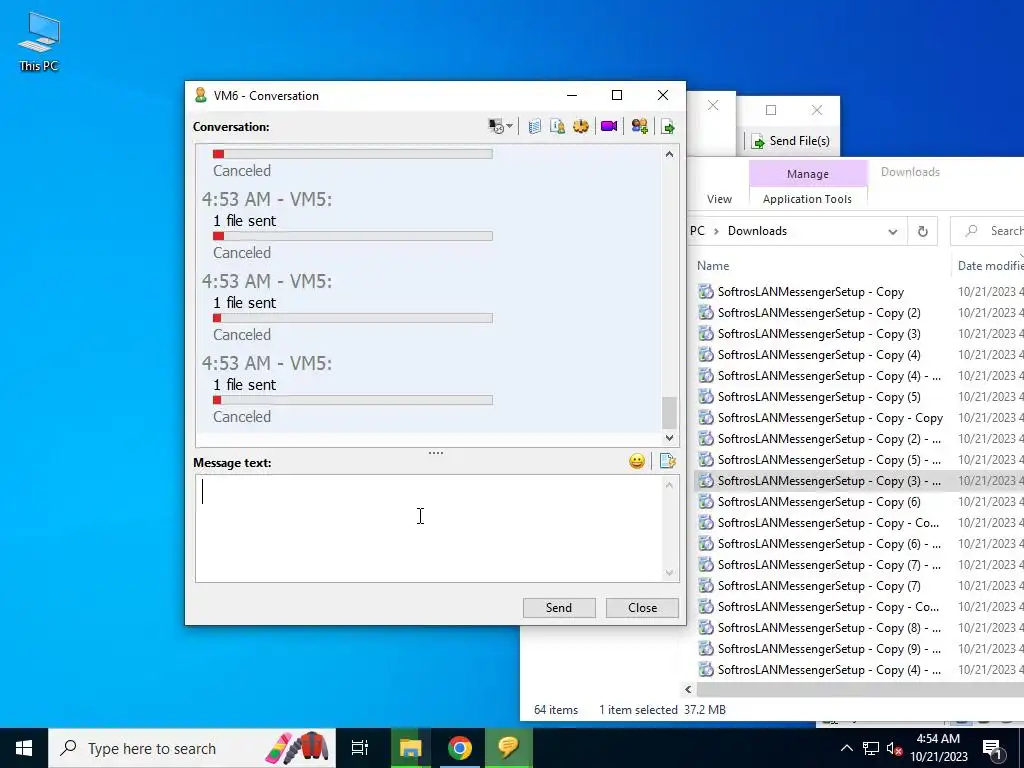Open the View tab in File Explorer
This screenshot has width=1024, height=768.
point(719,199)
